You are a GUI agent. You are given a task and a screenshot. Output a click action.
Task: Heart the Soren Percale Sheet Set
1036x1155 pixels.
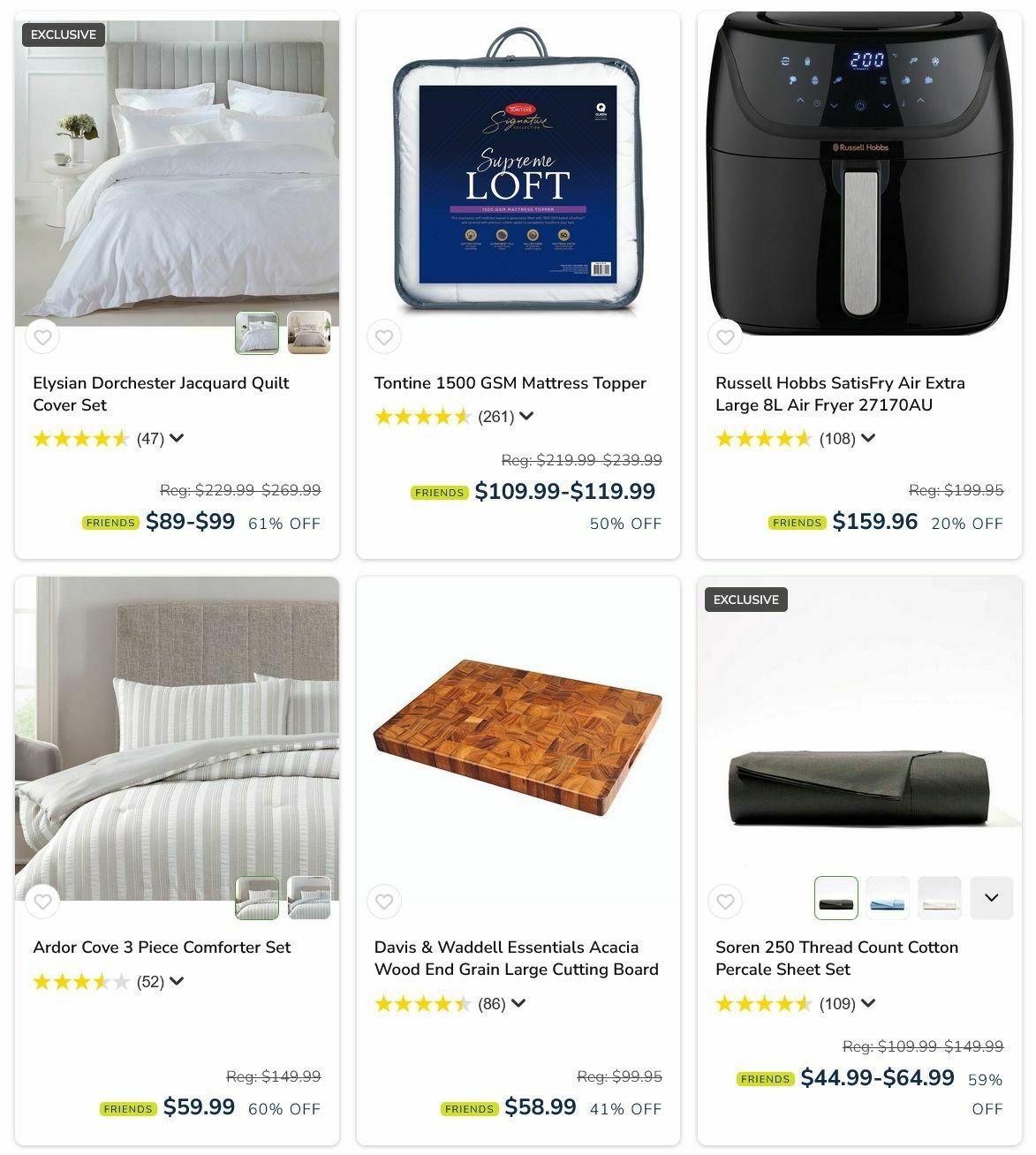click(x=725, y=901)
